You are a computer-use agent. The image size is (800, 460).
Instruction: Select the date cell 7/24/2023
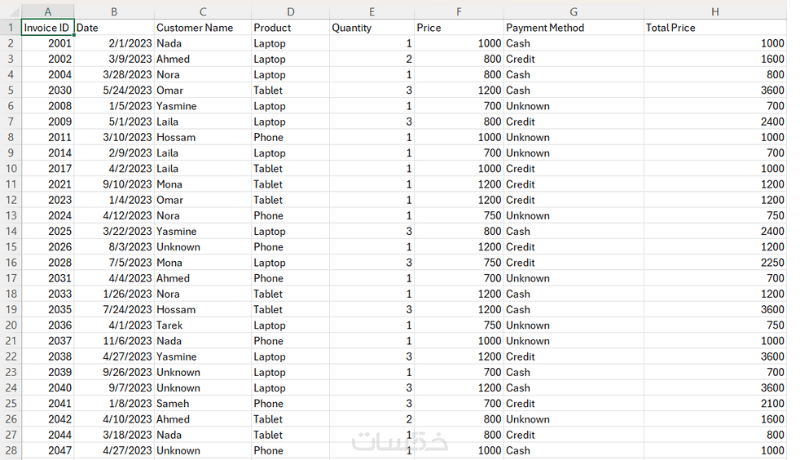click(114, 310)
